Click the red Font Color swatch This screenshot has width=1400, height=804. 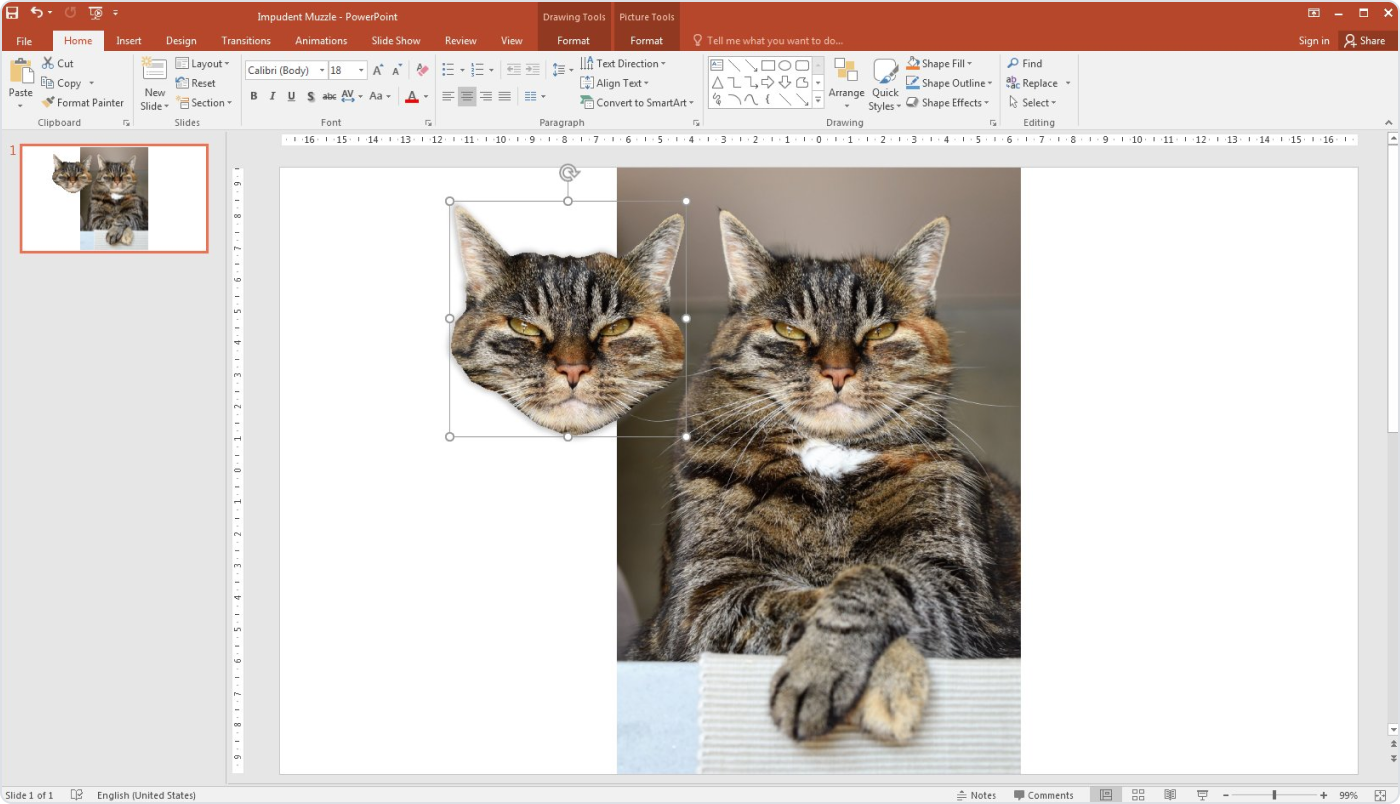pyautogui.click(x=410, y=96)
